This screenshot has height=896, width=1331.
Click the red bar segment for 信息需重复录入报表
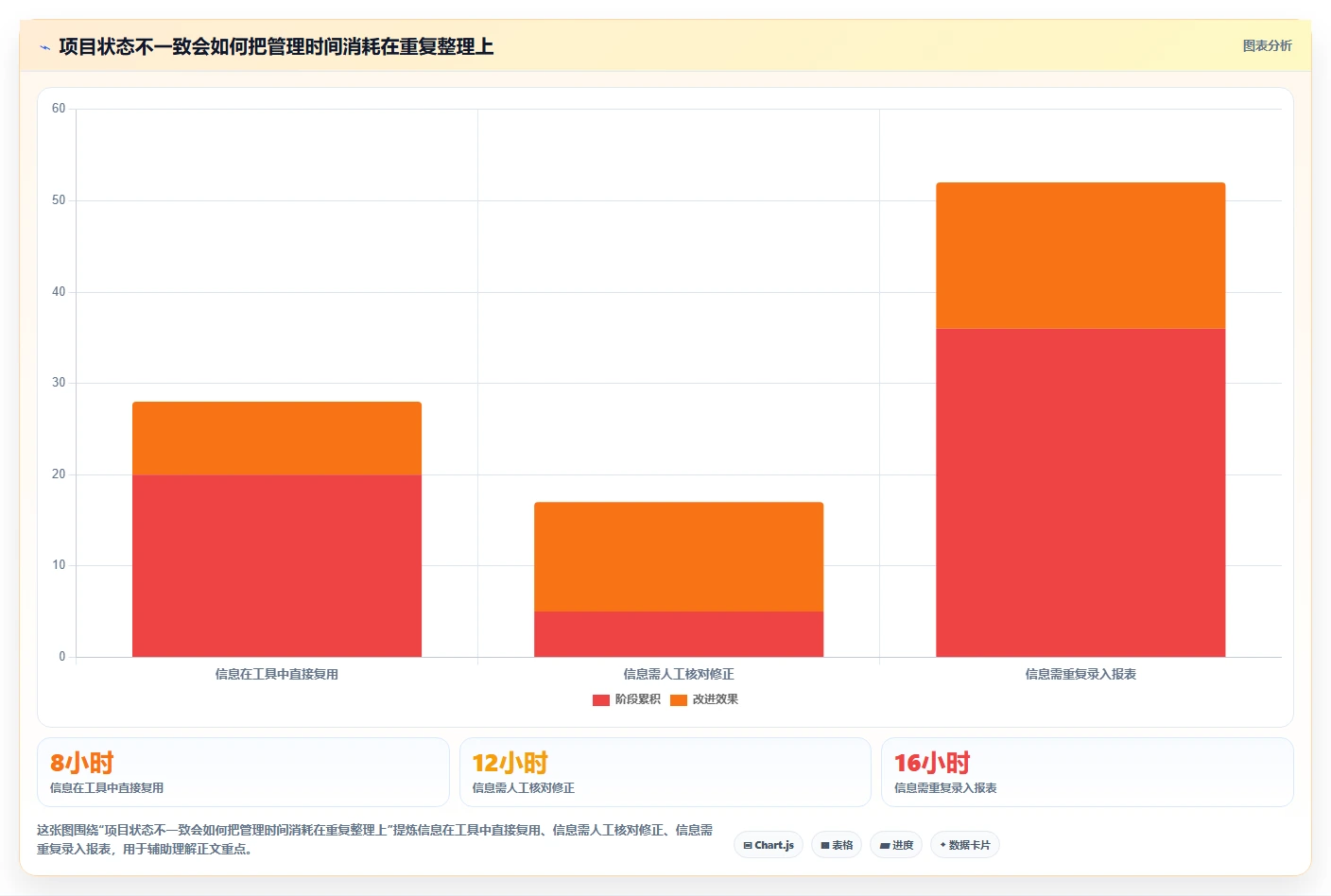(1080, 492)
